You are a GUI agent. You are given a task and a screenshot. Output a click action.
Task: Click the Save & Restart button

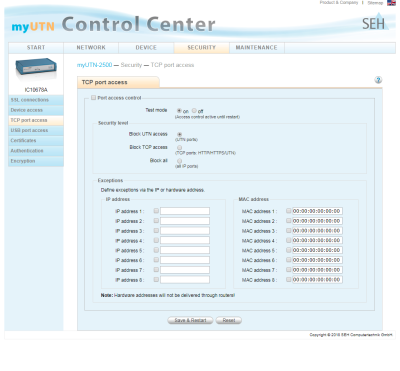(190, 320)
